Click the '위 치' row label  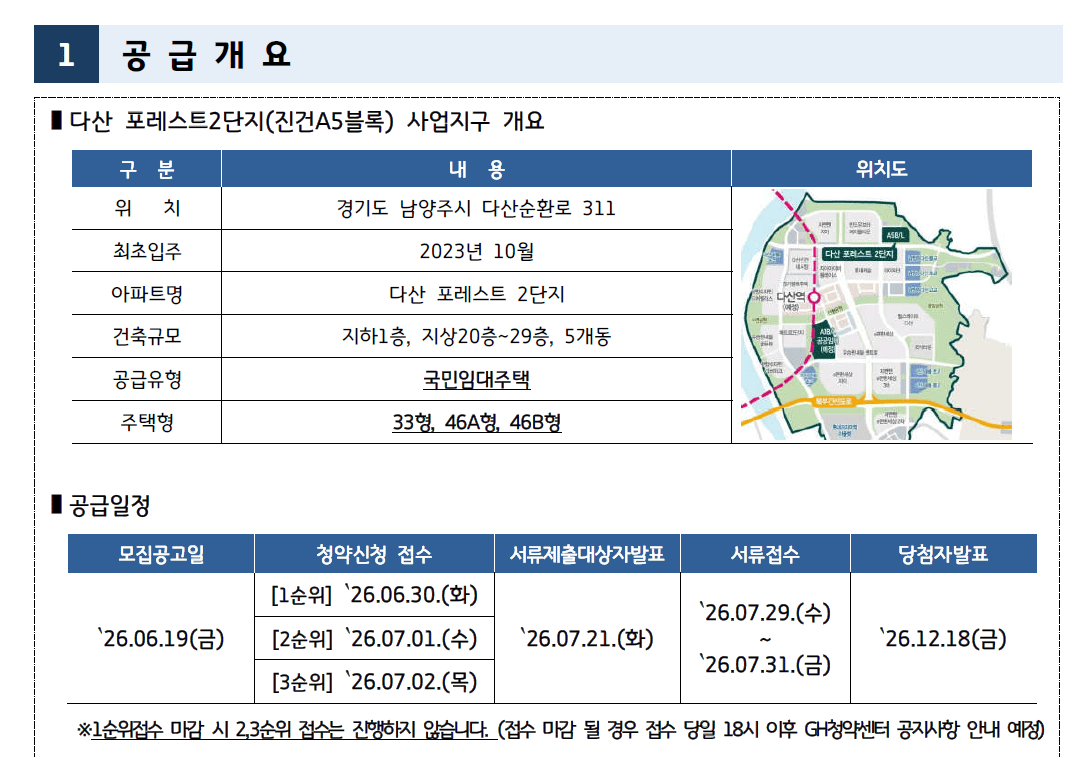[x=147, y=208]
